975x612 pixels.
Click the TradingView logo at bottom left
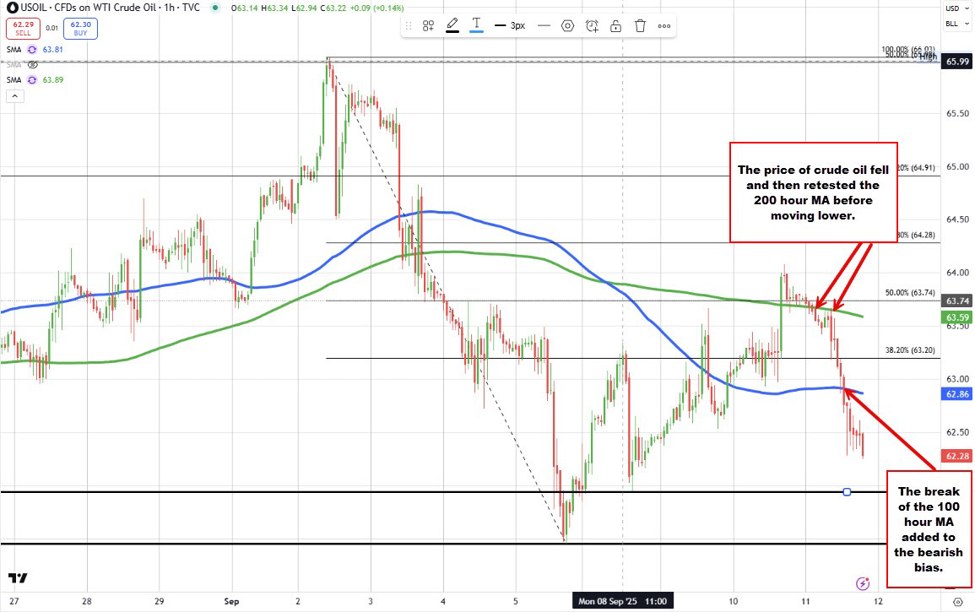(16, 578)
